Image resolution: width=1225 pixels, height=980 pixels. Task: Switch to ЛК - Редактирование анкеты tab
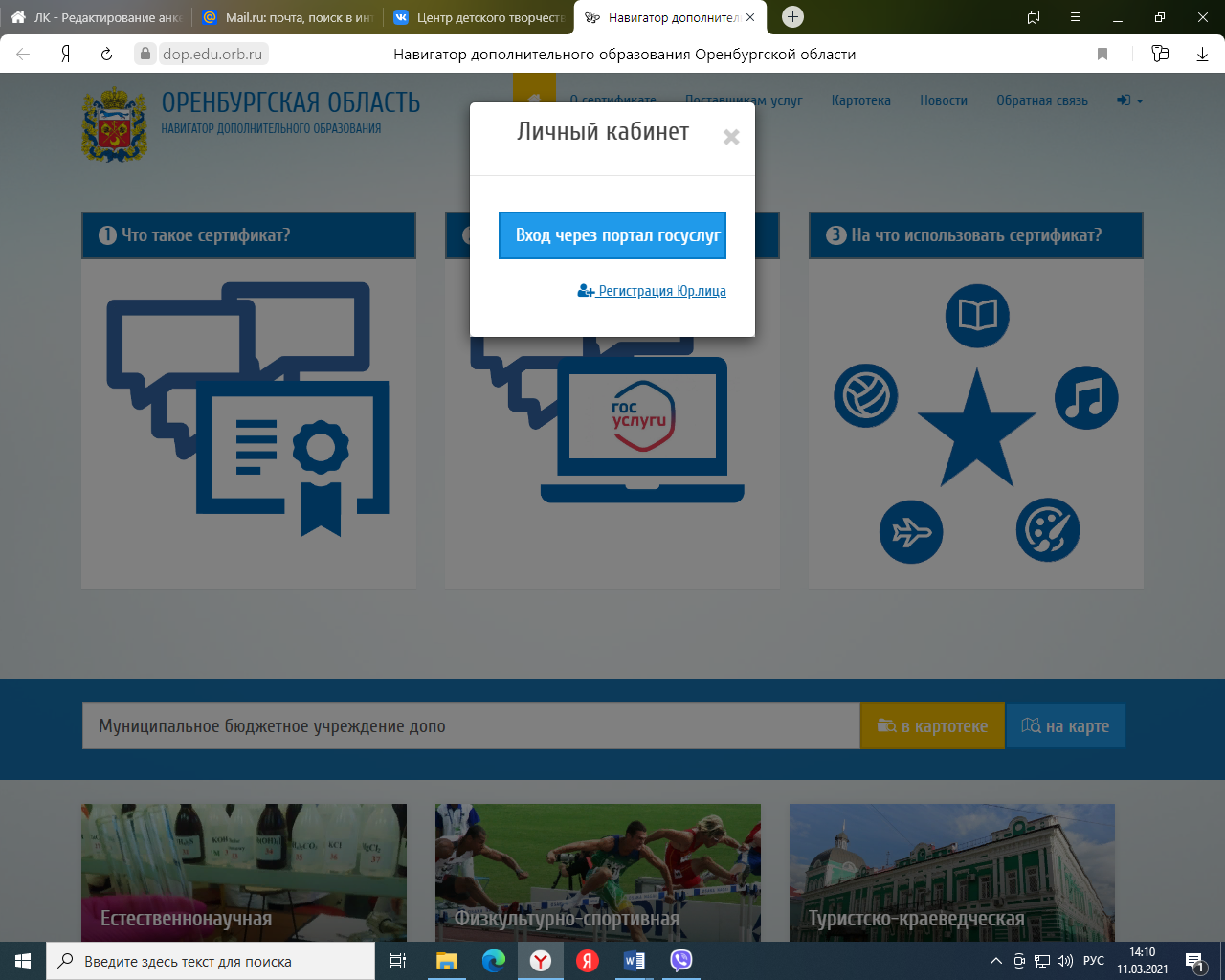pos(96,17)
